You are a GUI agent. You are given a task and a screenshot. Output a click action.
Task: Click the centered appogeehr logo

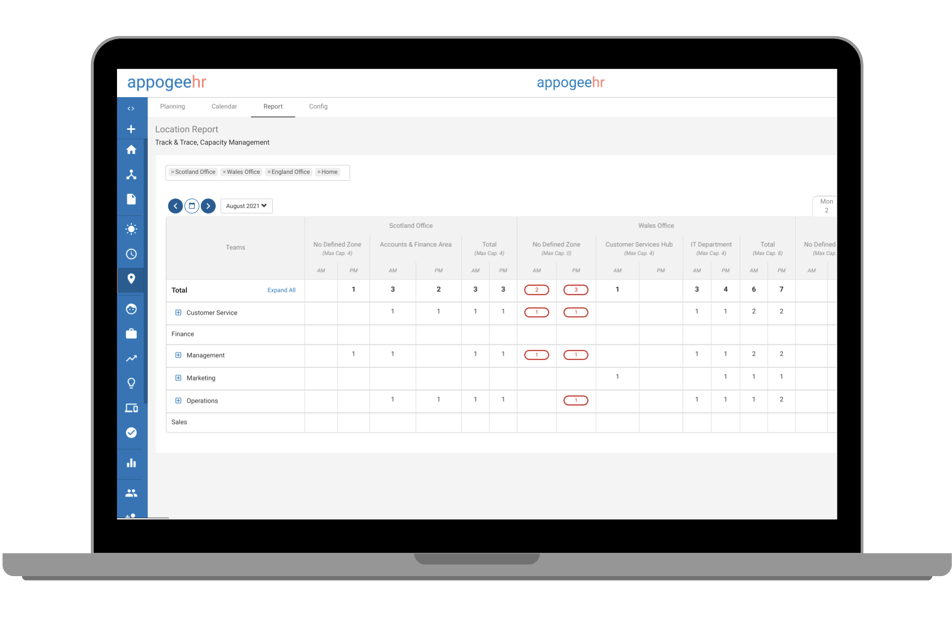(570, 83)
